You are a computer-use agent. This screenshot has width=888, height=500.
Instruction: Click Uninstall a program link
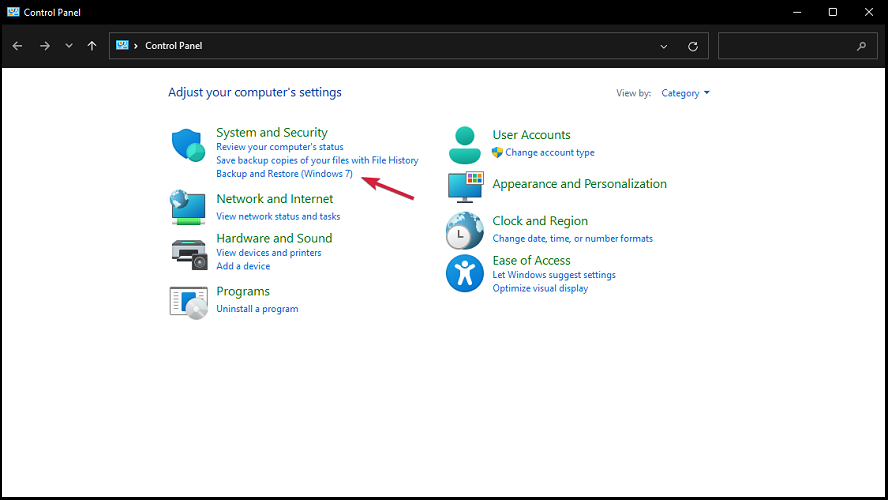(x=257, y=309)
